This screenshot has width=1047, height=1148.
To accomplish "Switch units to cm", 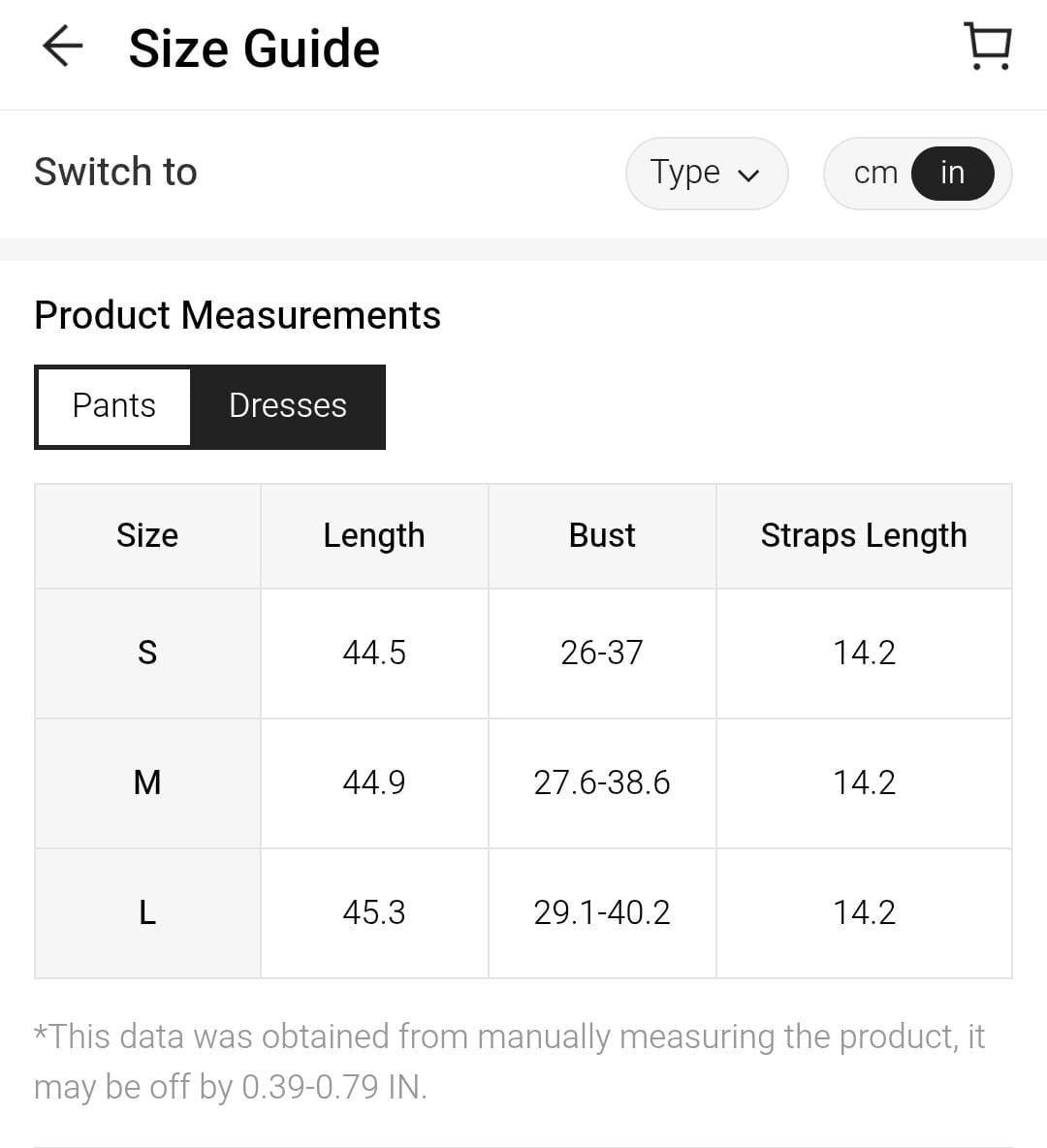I will 875,173.
